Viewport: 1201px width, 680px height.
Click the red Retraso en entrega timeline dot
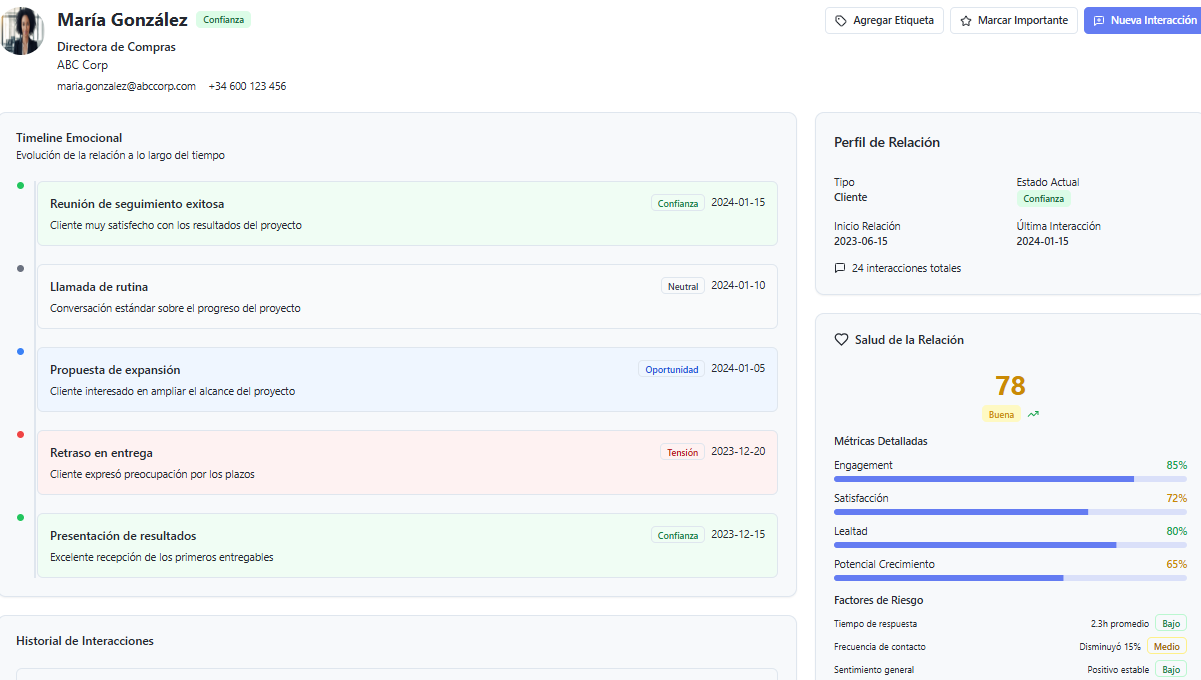[x=20, y=434]
